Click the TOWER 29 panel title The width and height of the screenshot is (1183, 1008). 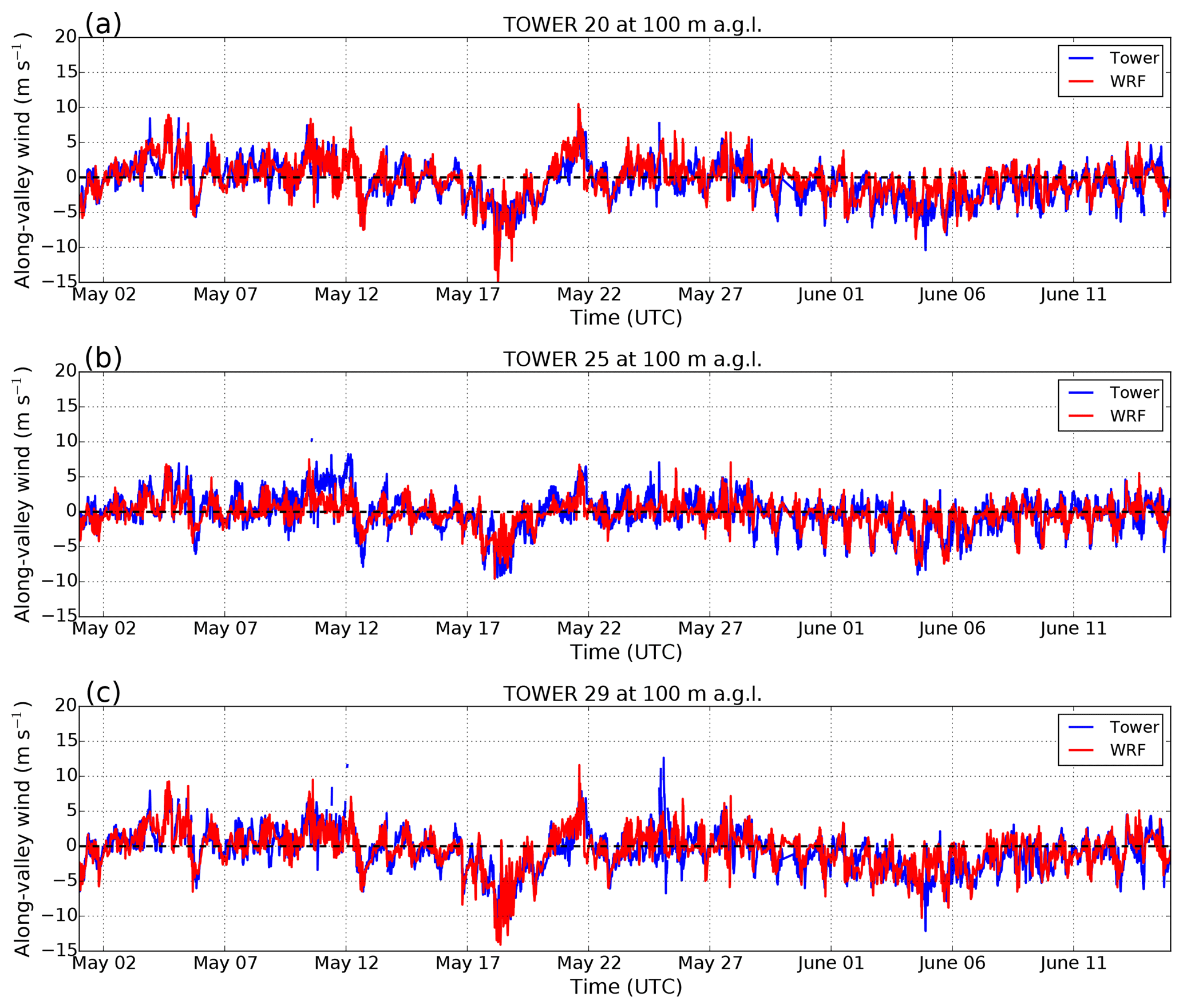coord(632,694)
